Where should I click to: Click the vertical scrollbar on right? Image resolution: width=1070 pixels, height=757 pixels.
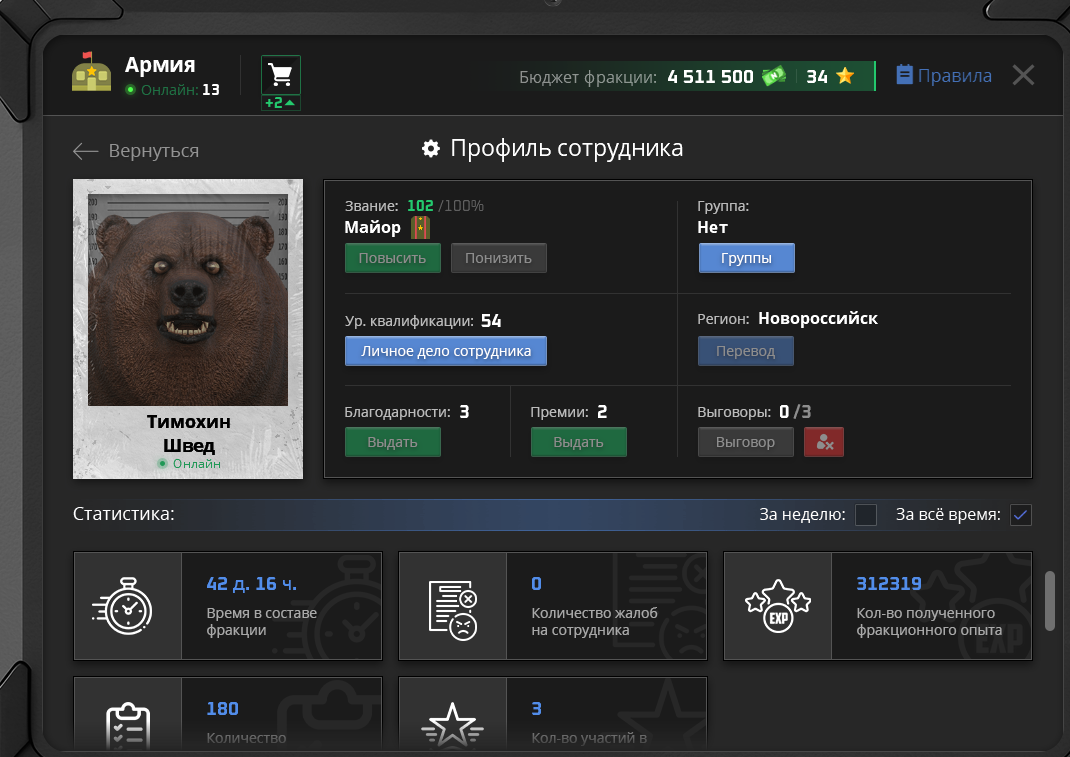pos(1049,601)
